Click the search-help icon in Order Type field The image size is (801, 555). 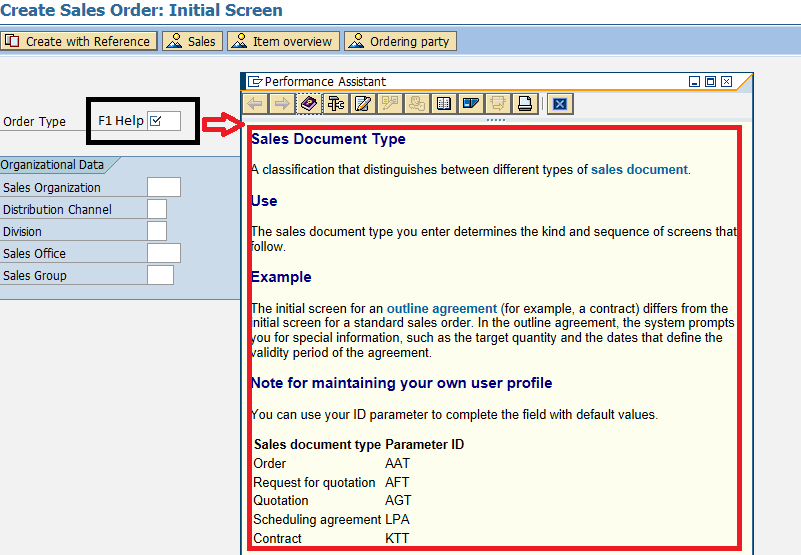pos(156,121)
